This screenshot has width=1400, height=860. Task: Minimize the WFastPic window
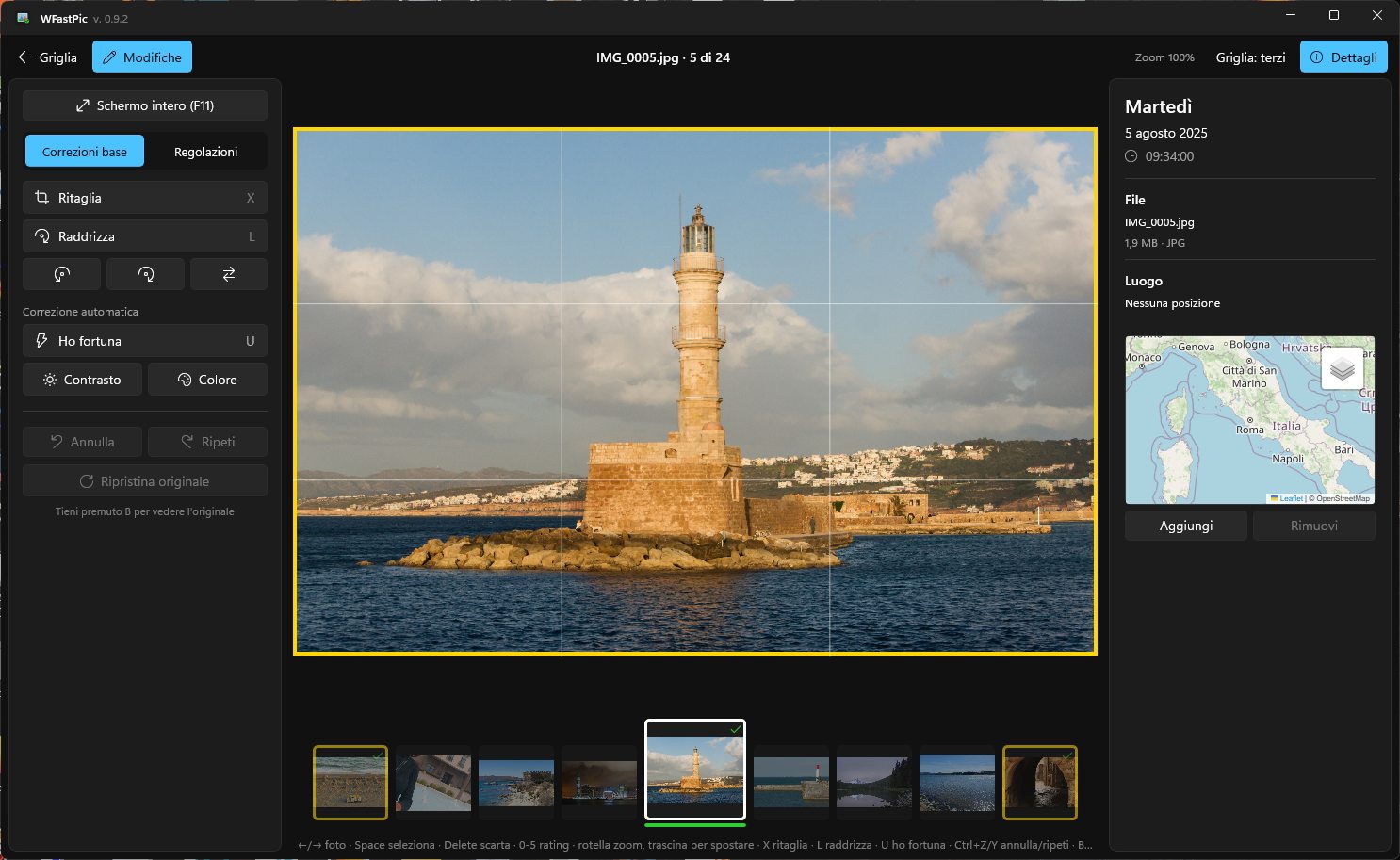click(x=1291, y=15)
